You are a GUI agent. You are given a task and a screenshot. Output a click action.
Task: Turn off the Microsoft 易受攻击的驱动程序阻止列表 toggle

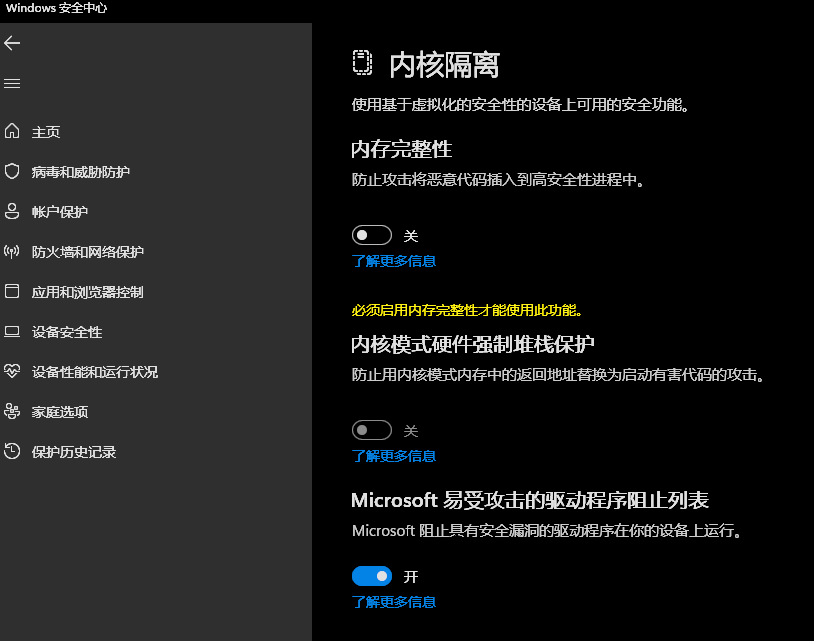pyautogui.click(x=372, y=576)
